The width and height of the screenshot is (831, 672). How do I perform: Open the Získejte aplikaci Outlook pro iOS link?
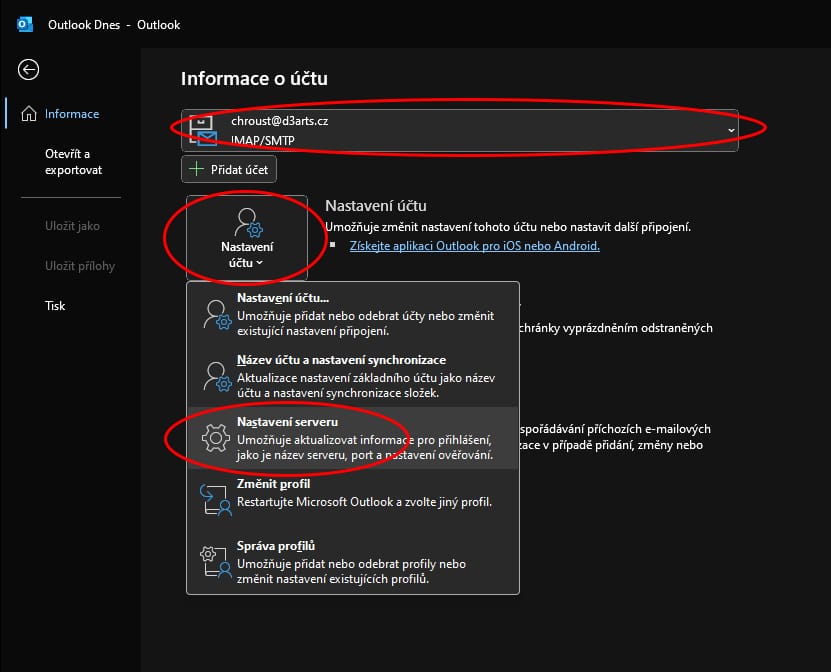(474, 246)
